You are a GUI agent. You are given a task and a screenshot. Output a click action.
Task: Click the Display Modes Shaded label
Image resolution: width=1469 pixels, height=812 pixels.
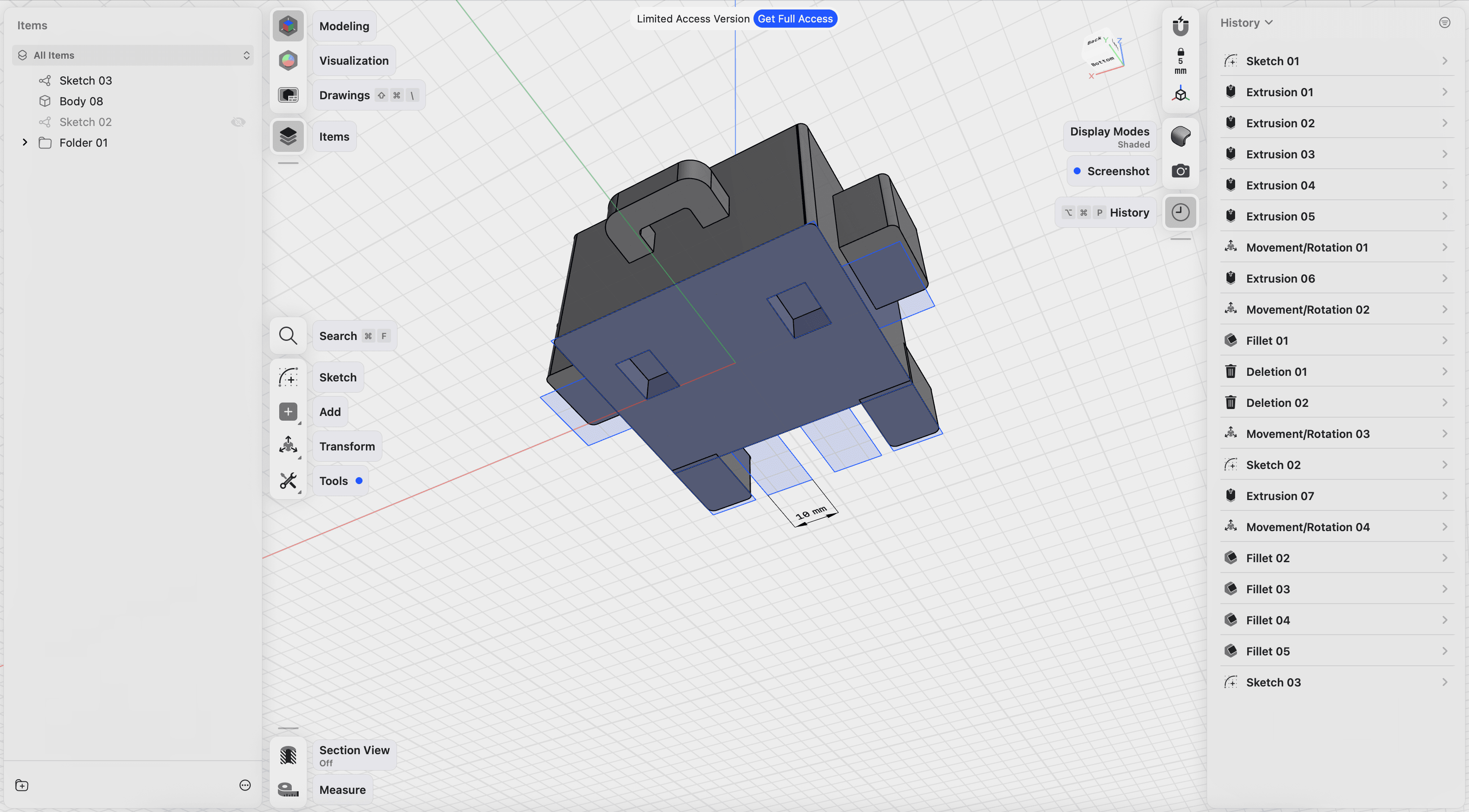(1110, 136)
